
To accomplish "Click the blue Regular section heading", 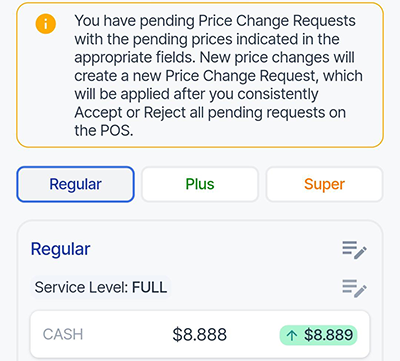I will [60, 249].
